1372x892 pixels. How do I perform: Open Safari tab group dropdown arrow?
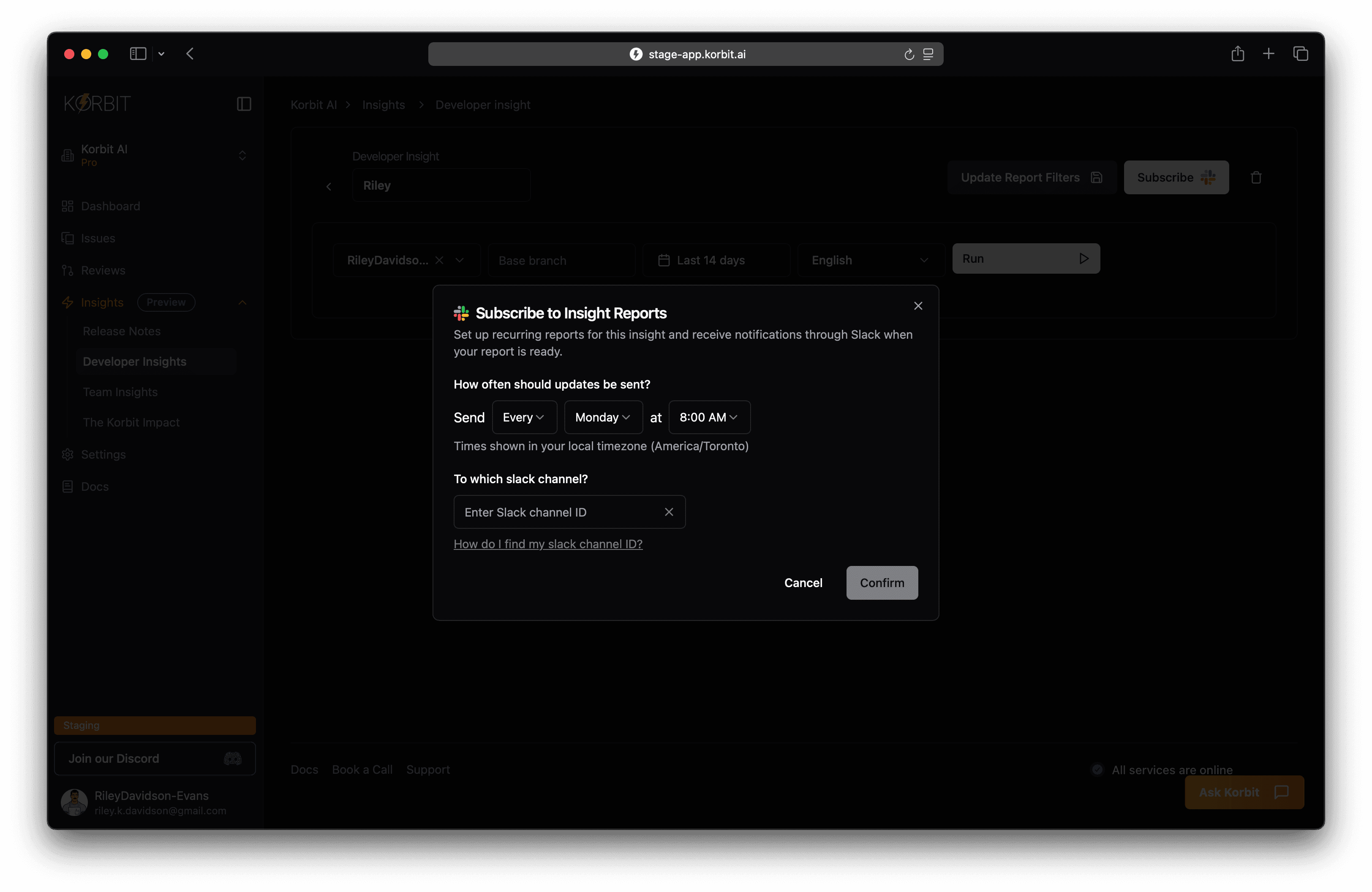161,54
